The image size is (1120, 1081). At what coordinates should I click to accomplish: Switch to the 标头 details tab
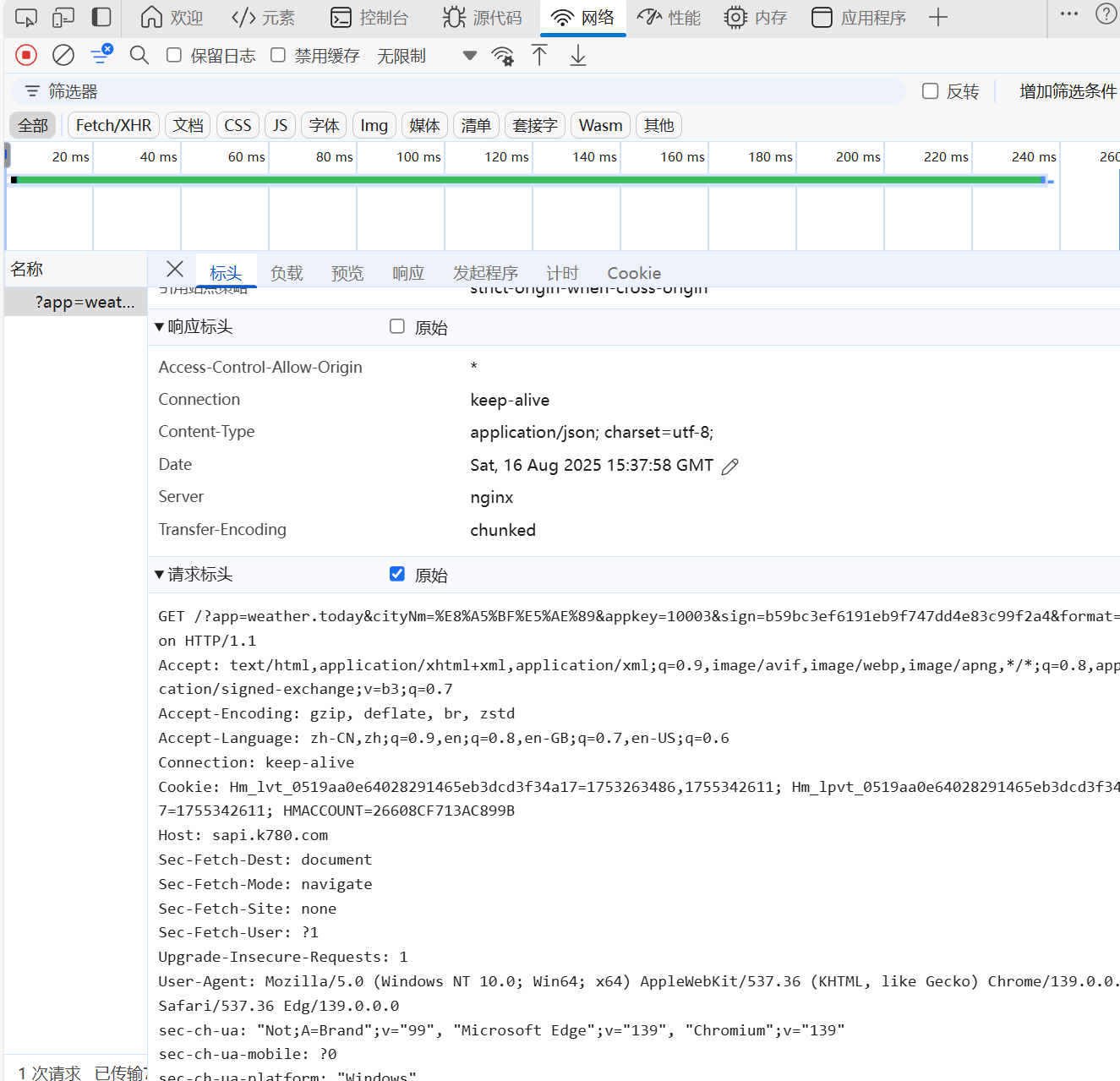(226, 272)
